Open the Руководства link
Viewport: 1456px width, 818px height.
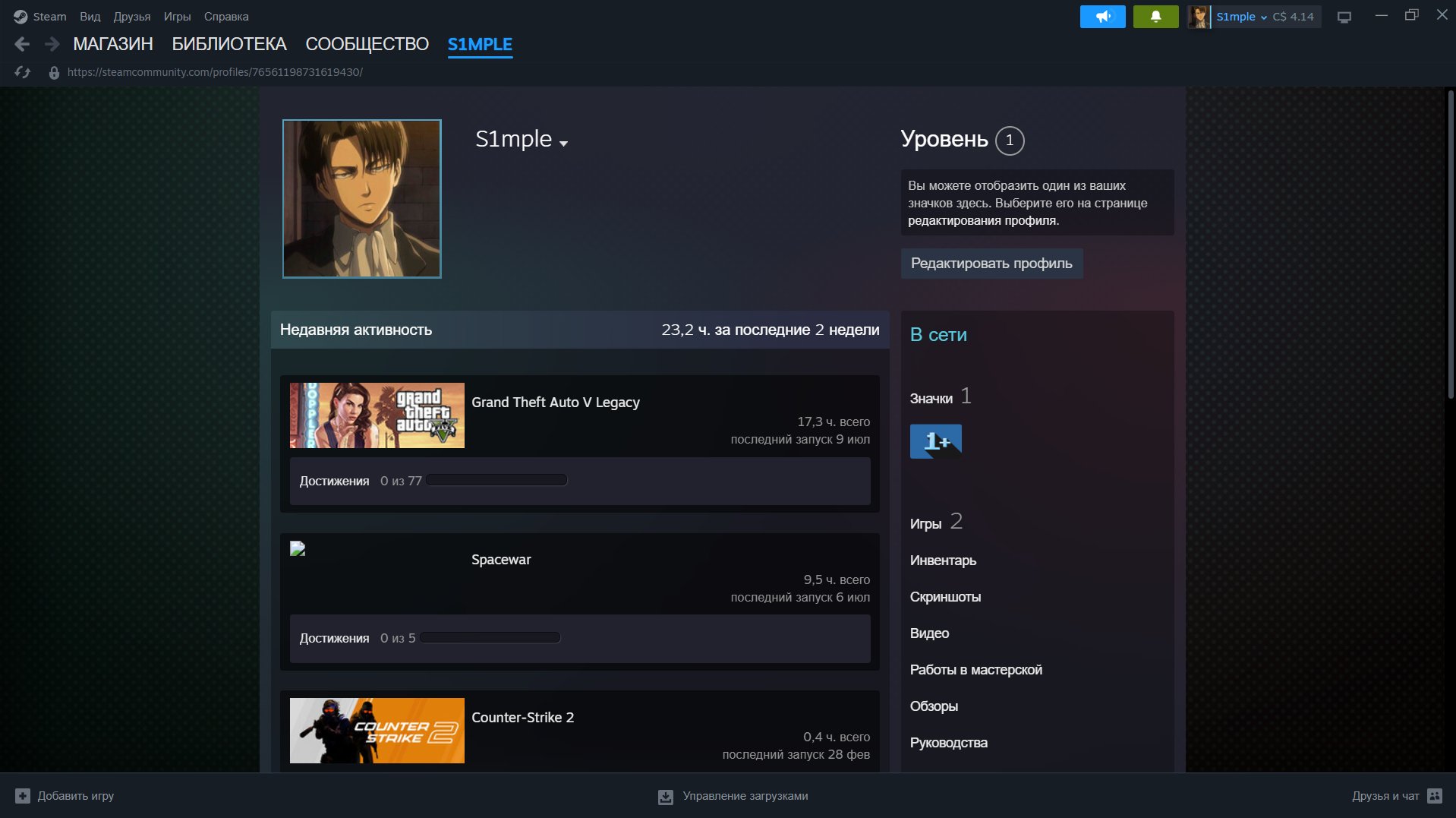[x=949, y=743]
